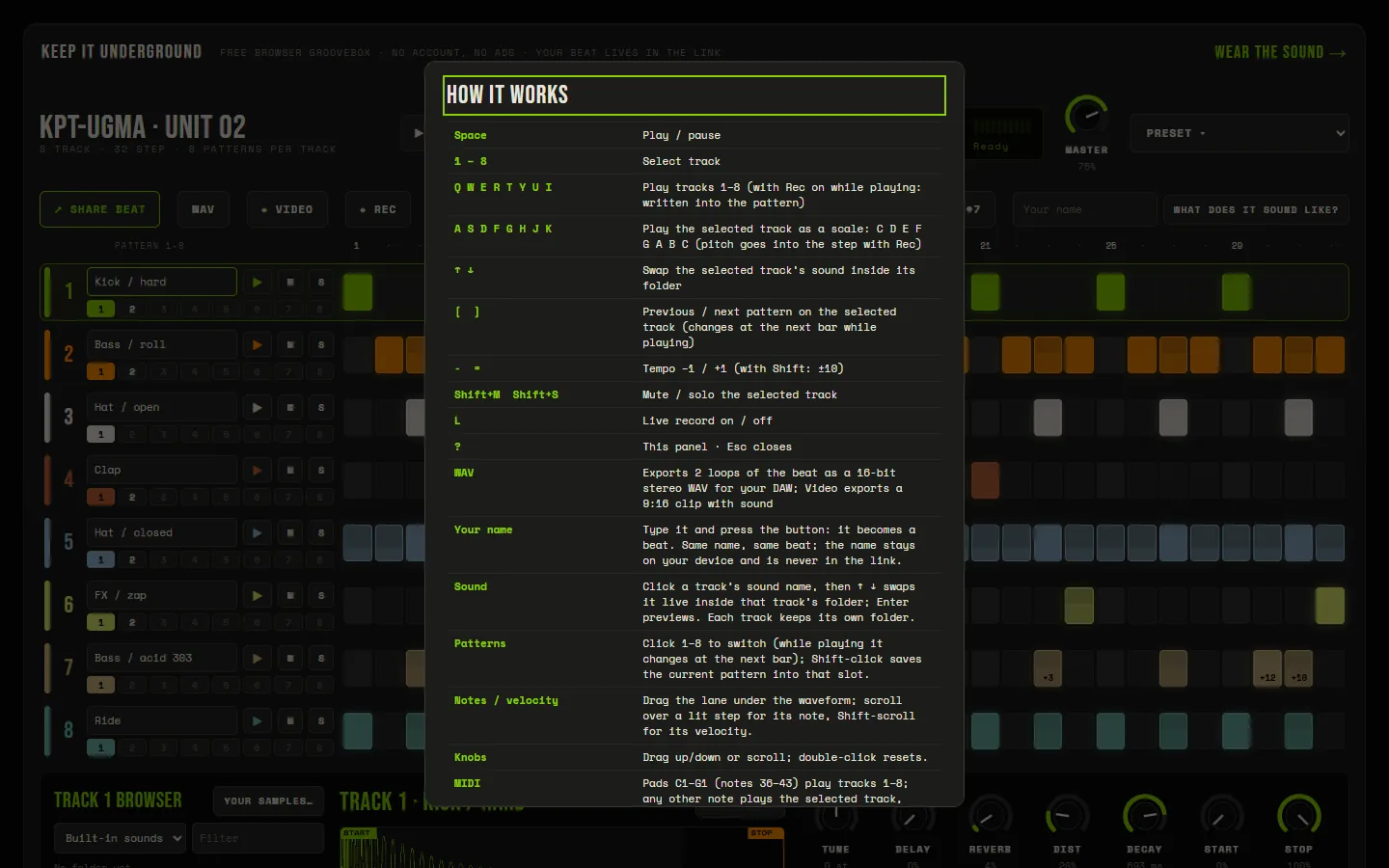Image resolution: width=1389 pixels, height=868 pixels.
Task: Mute the Bass / roll track
Action: tap(290, 345)
